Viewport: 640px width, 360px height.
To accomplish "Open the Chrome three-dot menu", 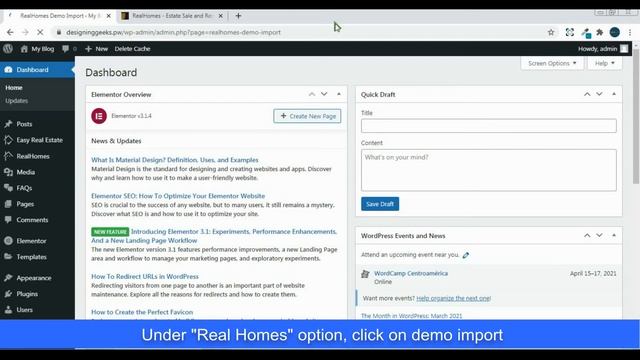I will point(630,32).
